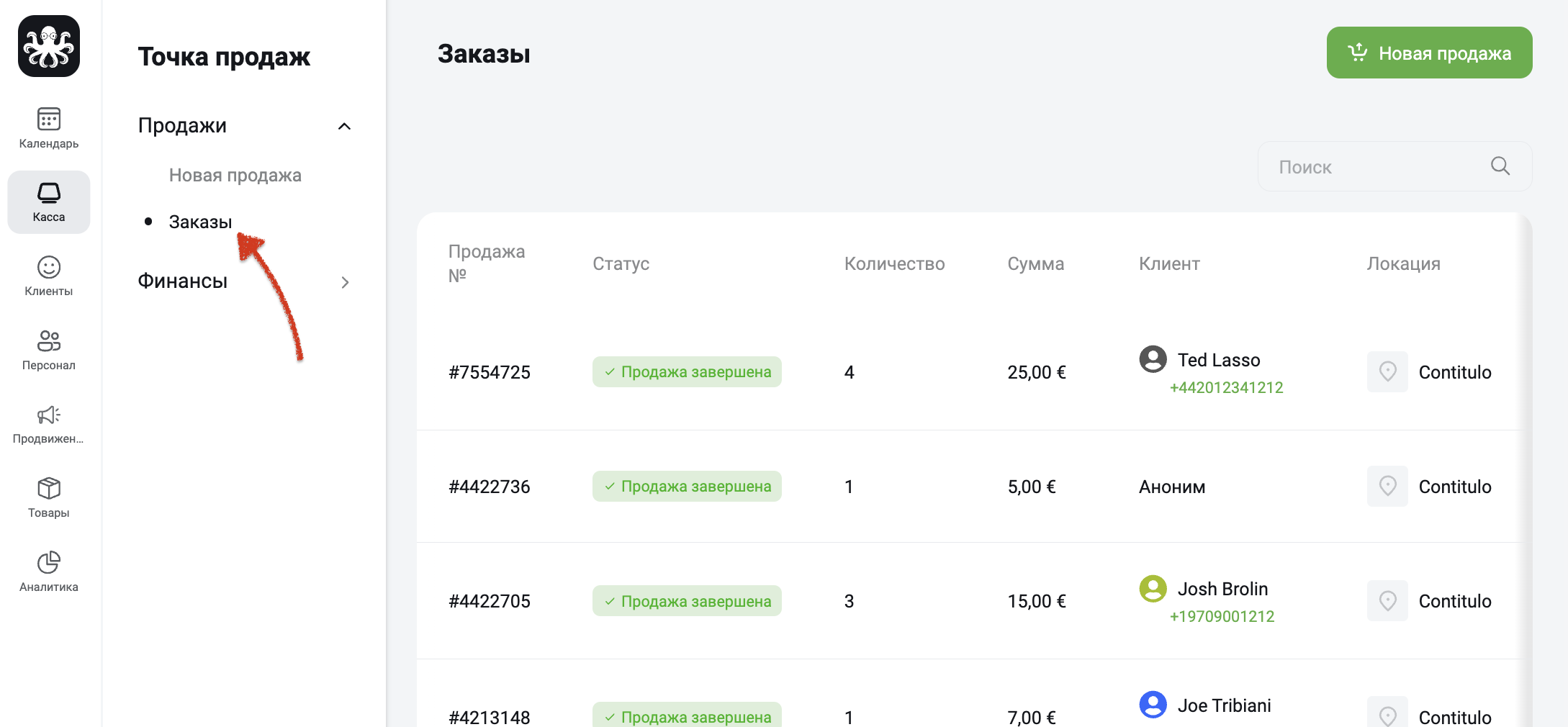
Task: Click location pin in order #4213148 row
Action: (1387, 713)
